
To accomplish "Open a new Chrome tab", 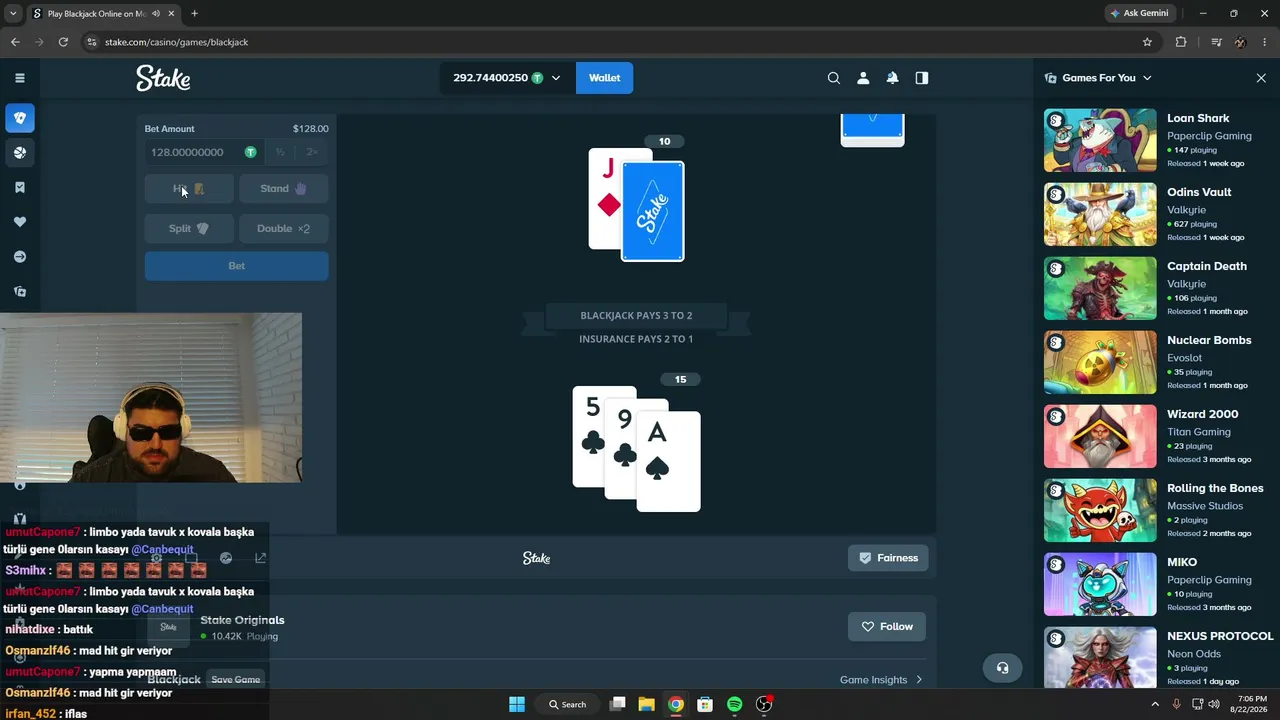I will [x=194, y=13].
